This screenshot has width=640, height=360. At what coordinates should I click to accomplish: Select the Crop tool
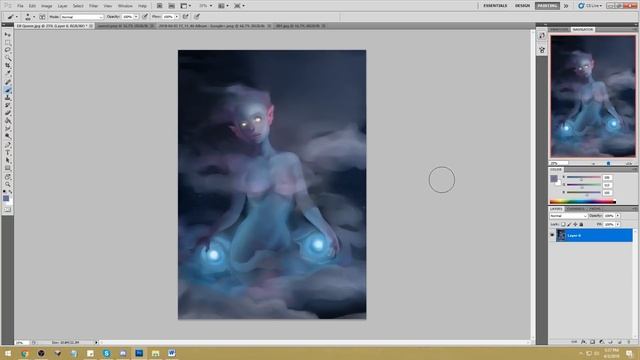pyautogui.click(x=8, y=66)
